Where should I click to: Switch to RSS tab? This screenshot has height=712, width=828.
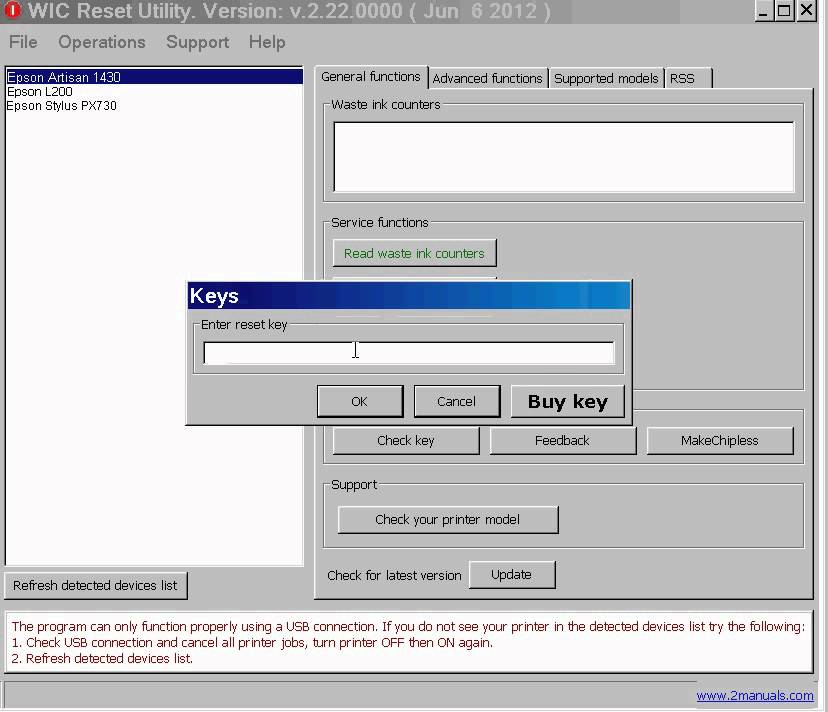(689, 78)
